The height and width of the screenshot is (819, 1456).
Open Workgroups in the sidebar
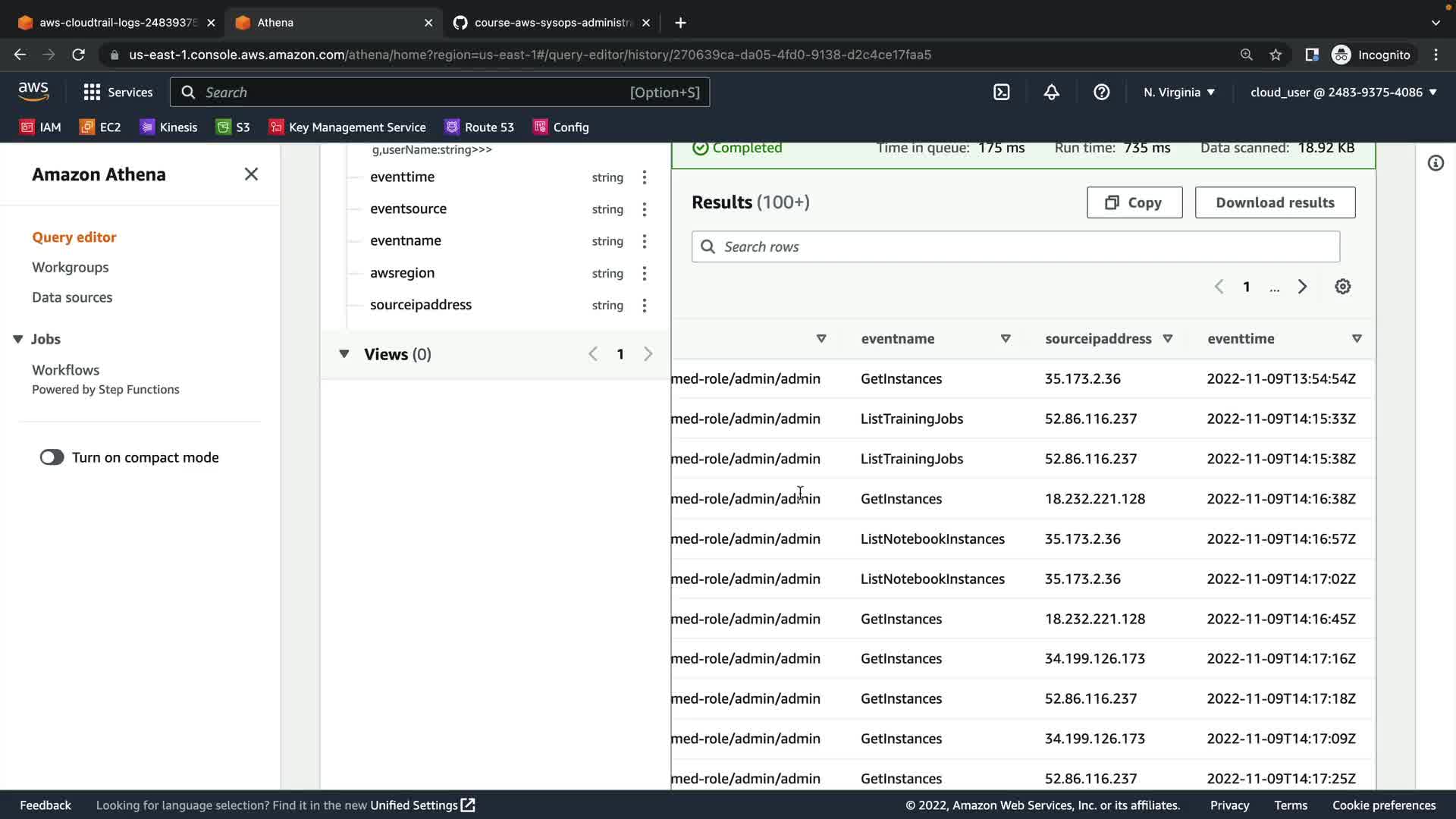(70, 267)
